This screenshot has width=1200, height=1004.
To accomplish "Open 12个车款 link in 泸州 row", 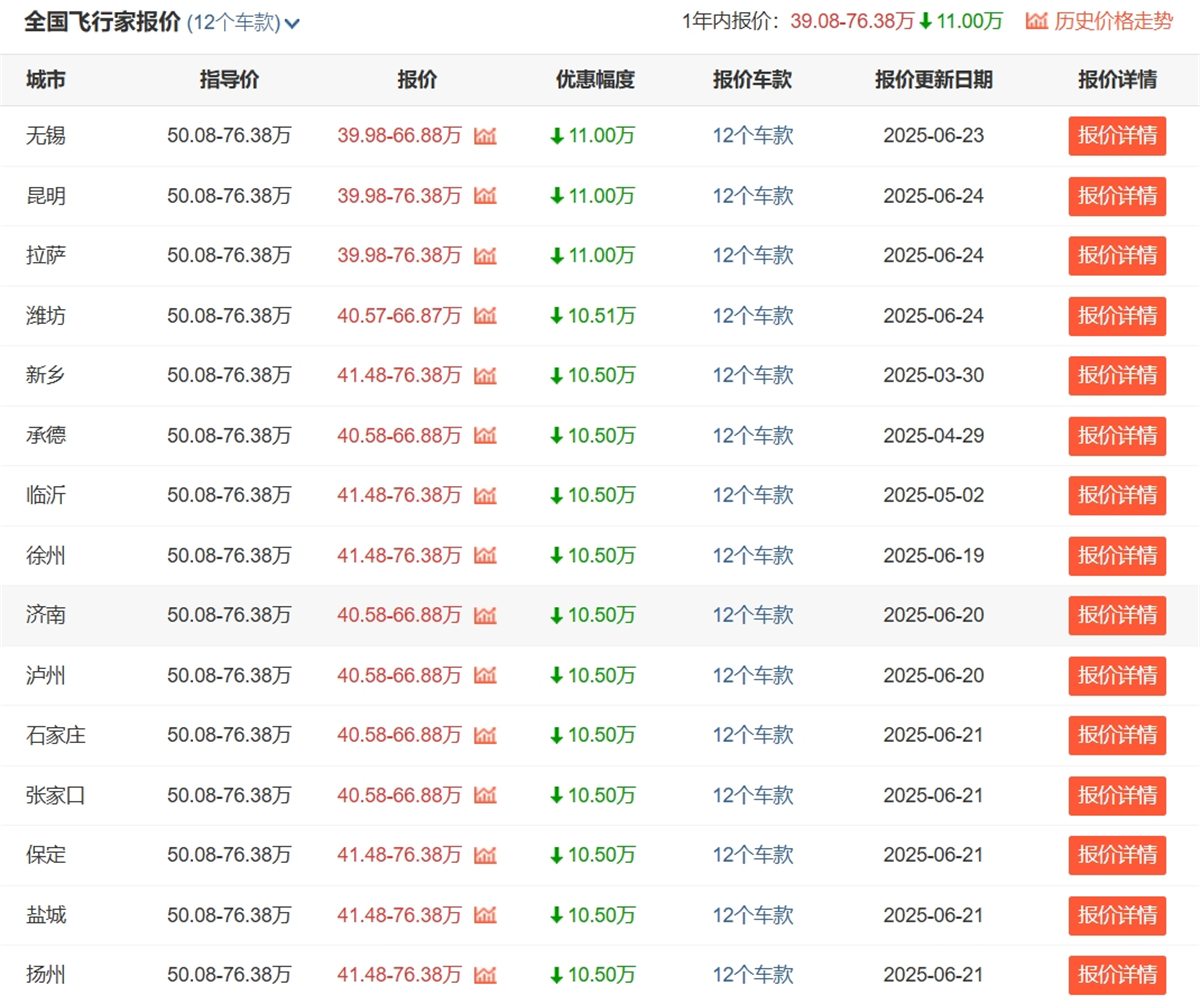I will click(753, 676).
